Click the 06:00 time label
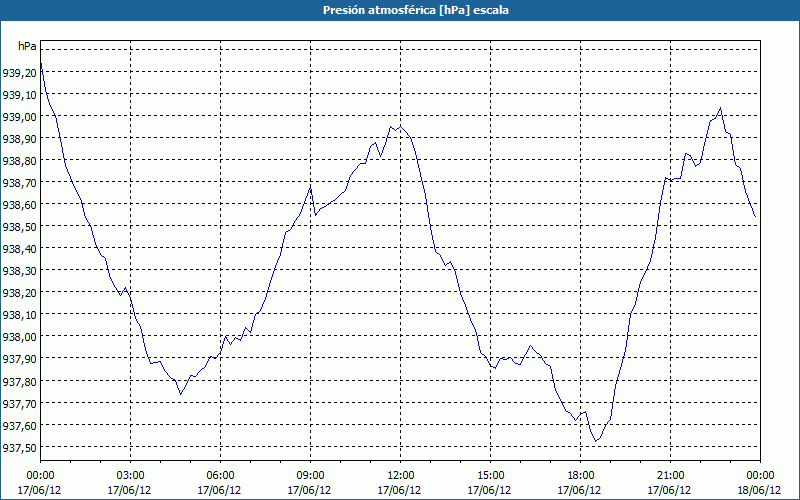 click(220, 476)
